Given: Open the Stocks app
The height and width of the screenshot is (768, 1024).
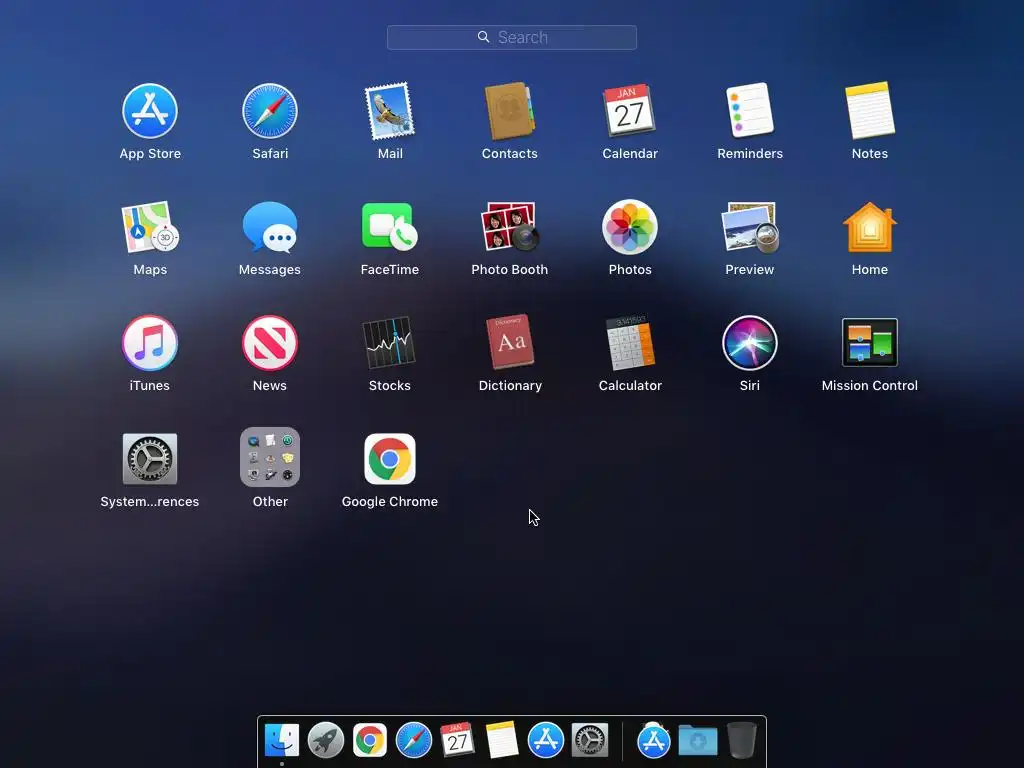Looking at the screenshot, I should click(390, 343).
